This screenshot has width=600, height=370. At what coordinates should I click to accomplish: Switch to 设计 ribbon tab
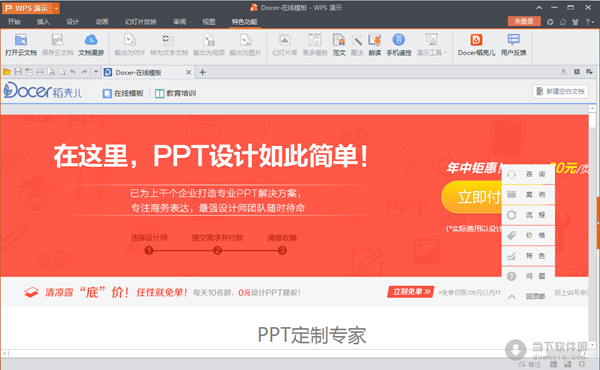pyautogui.click(x=72, y=22)
